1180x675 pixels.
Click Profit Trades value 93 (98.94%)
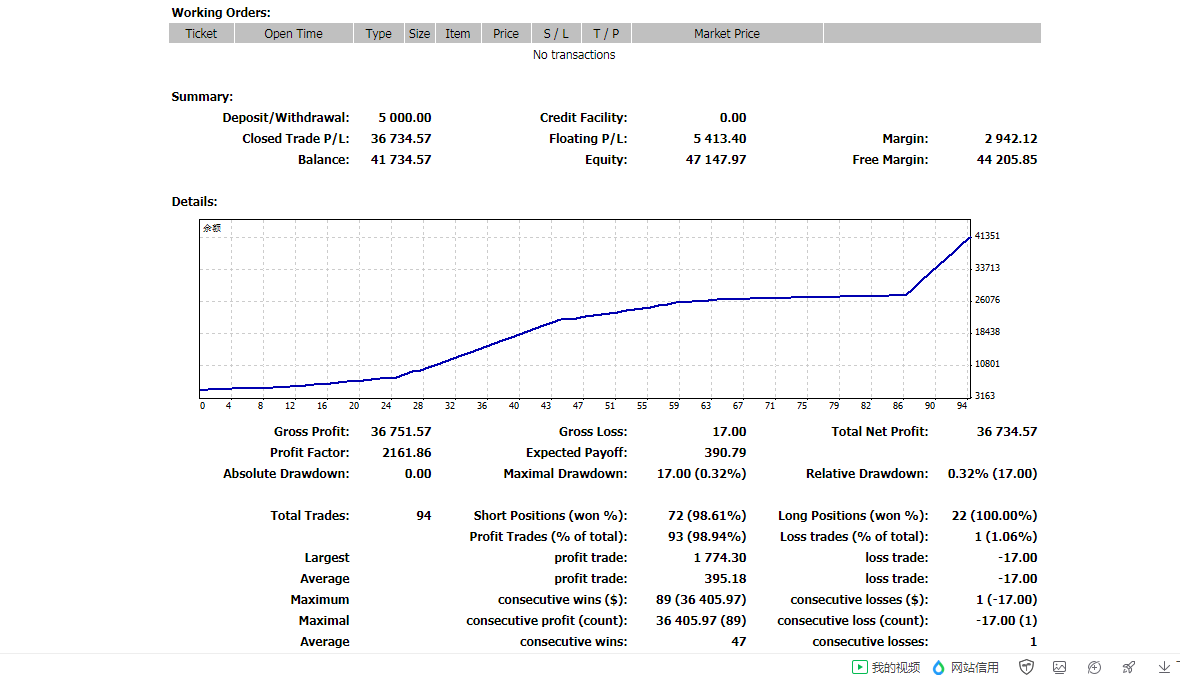[707, 537]
